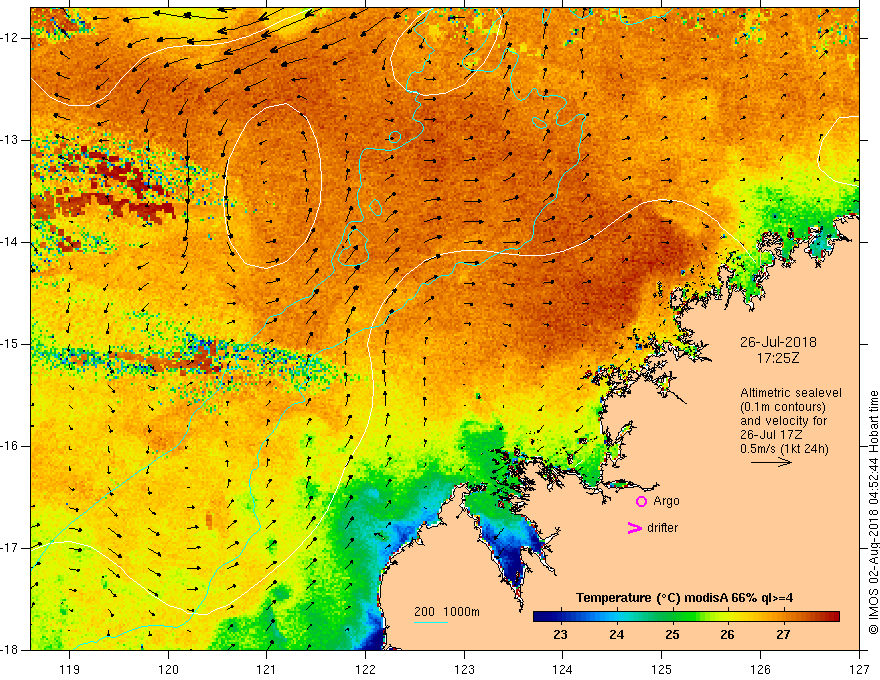Click the '200 1000m' depth label
Image resolution: width=880 pixels, height=680 pixels.
pyautogui.click(x=447, y=612)
